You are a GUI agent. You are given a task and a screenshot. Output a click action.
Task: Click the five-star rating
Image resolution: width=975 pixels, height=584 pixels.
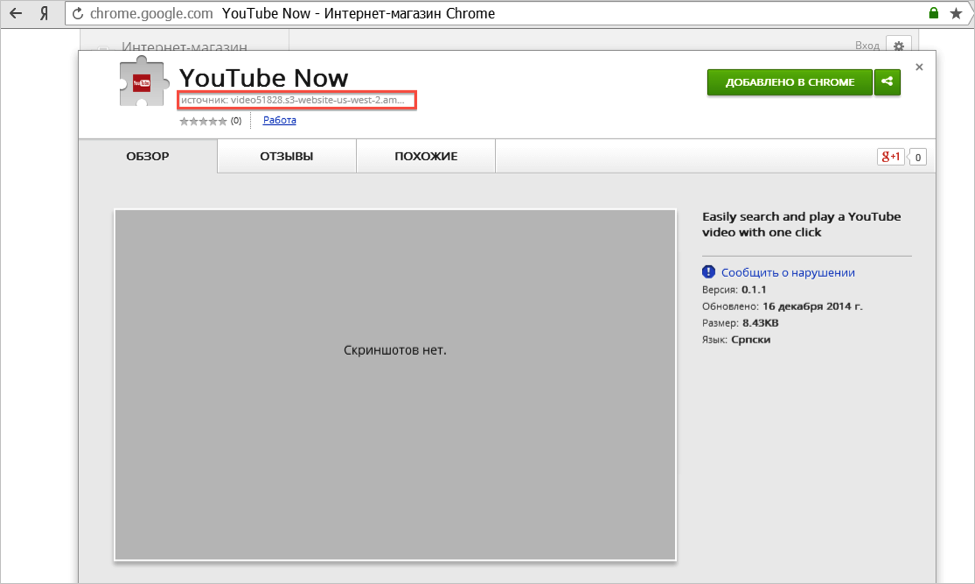[203, 121]
